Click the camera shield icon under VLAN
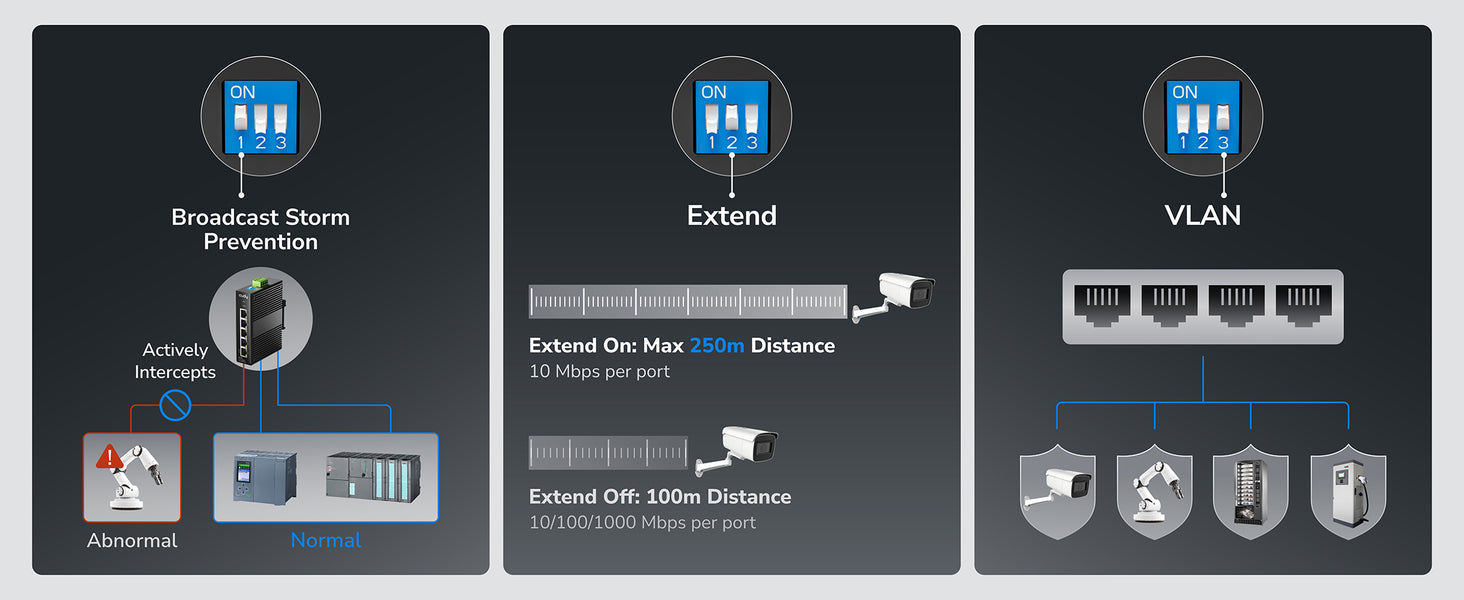The image size is (1464, 600). (1058, 493)
